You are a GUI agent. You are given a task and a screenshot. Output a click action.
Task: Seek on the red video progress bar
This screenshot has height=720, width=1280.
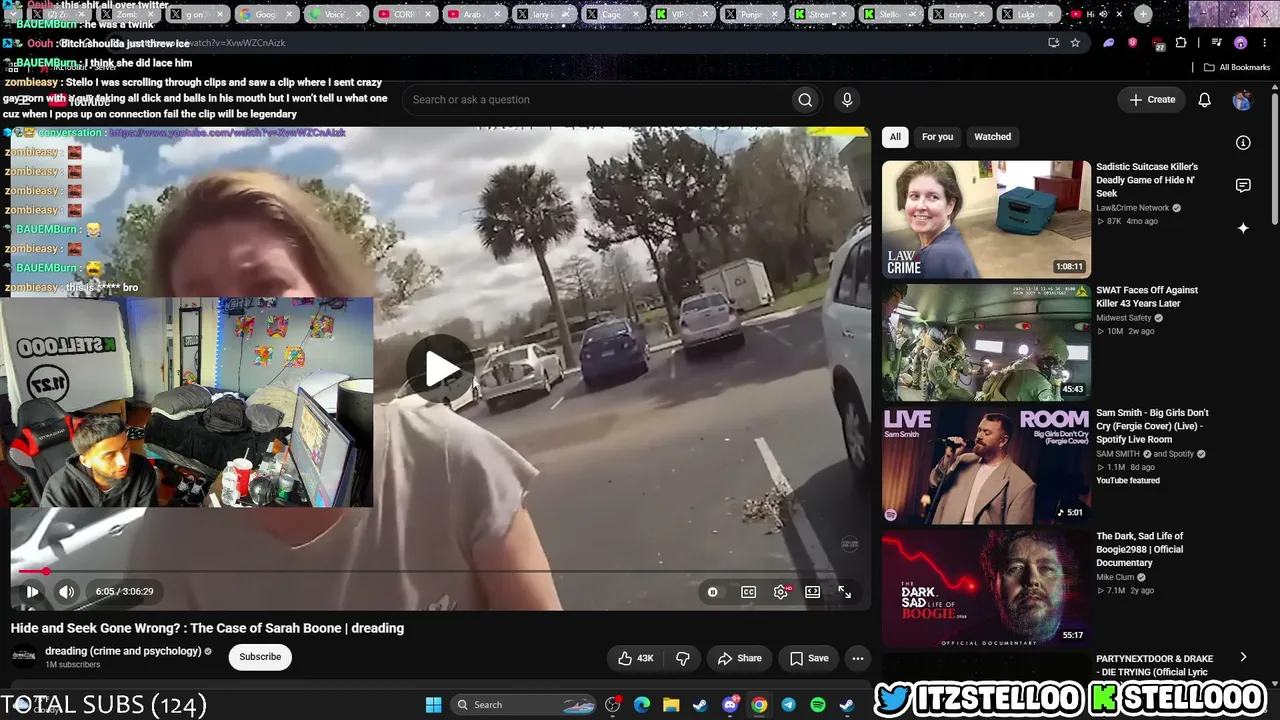pos(440,571)
